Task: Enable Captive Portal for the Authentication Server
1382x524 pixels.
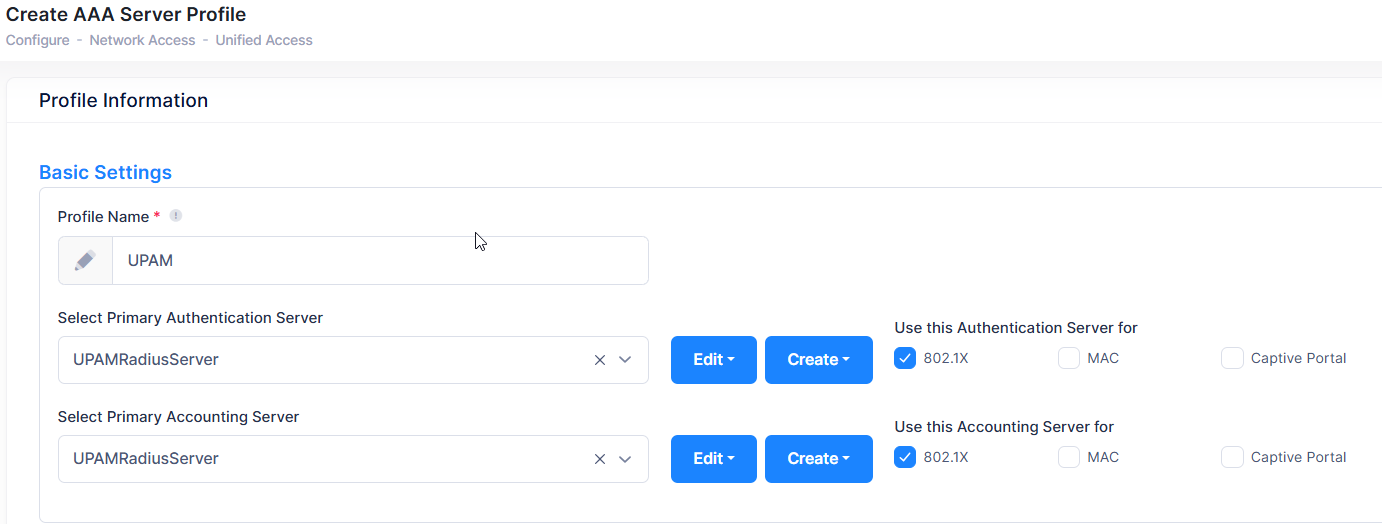Action: (1232, 358)
